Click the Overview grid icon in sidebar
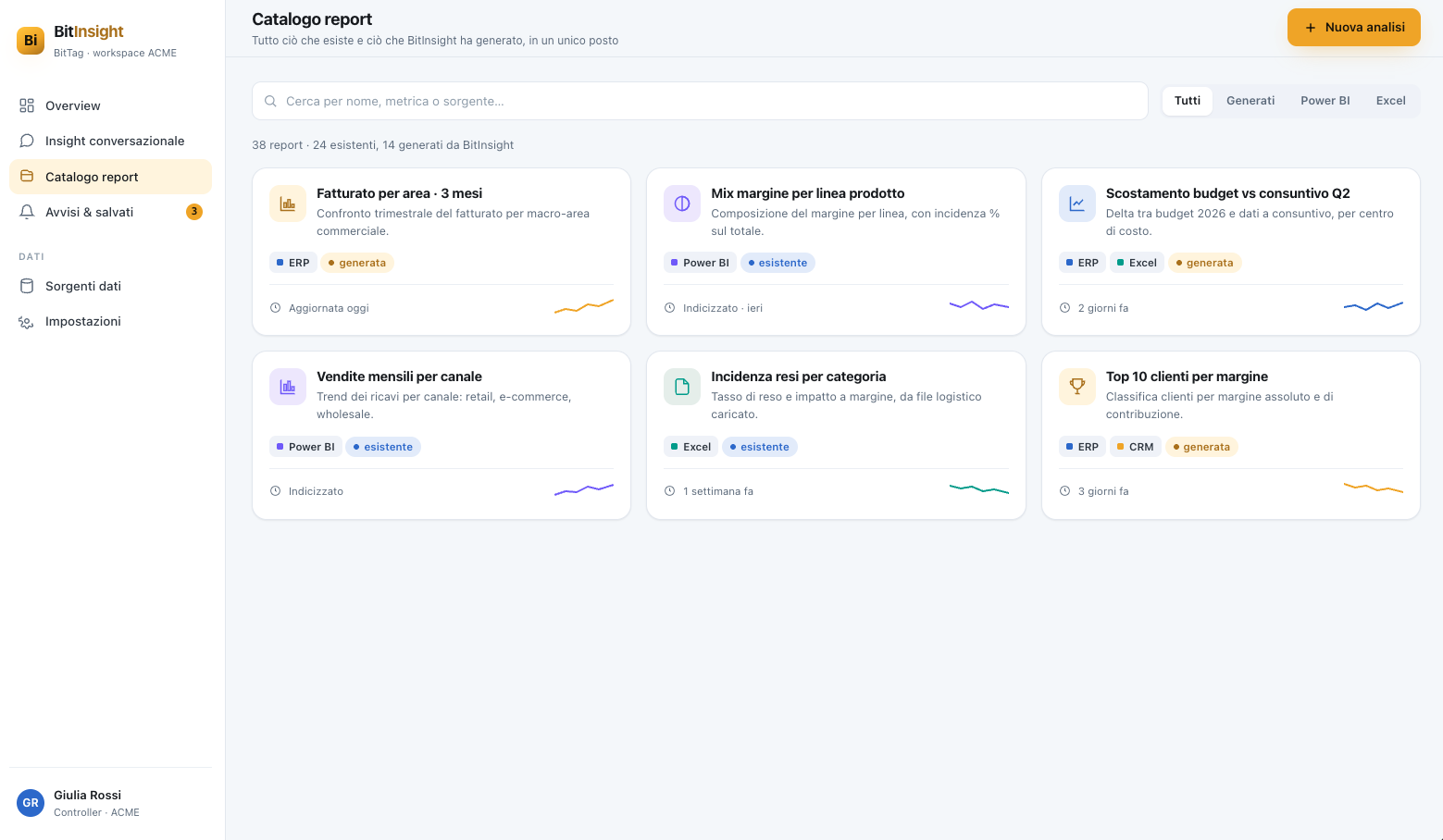 [27, 105]
